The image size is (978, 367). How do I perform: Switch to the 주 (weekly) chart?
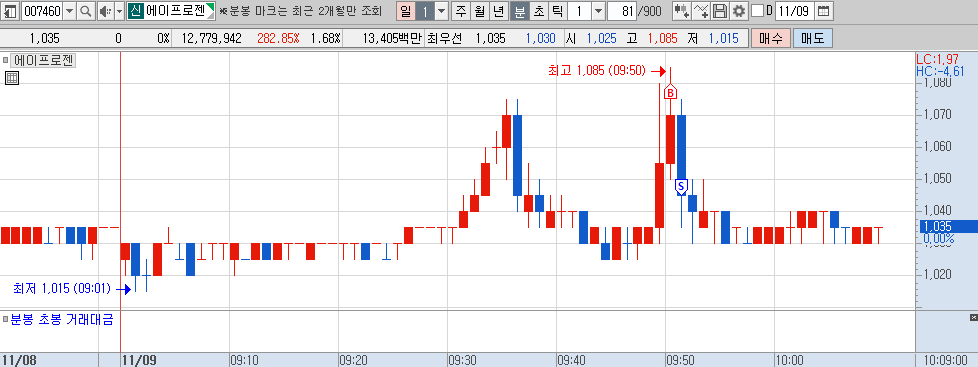(x=461, y=11)
